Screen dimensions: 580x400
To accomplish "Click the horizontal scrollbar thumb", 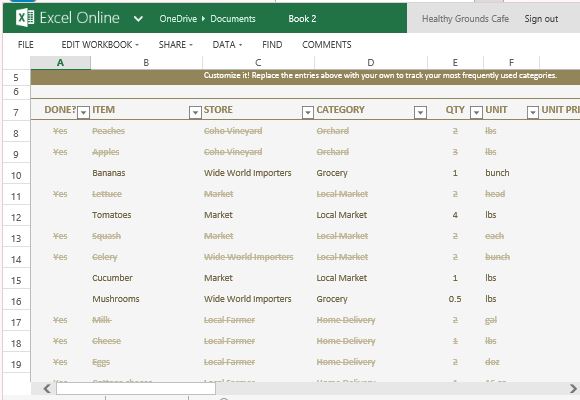I will click(136, 389).
